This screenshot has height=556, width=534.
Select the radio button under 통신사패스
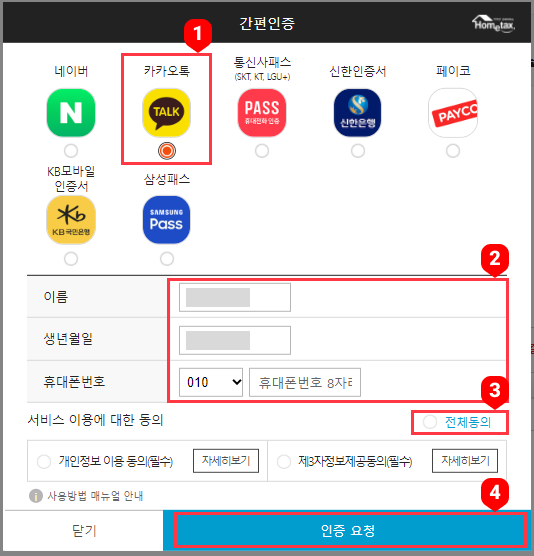coord(262,151)
